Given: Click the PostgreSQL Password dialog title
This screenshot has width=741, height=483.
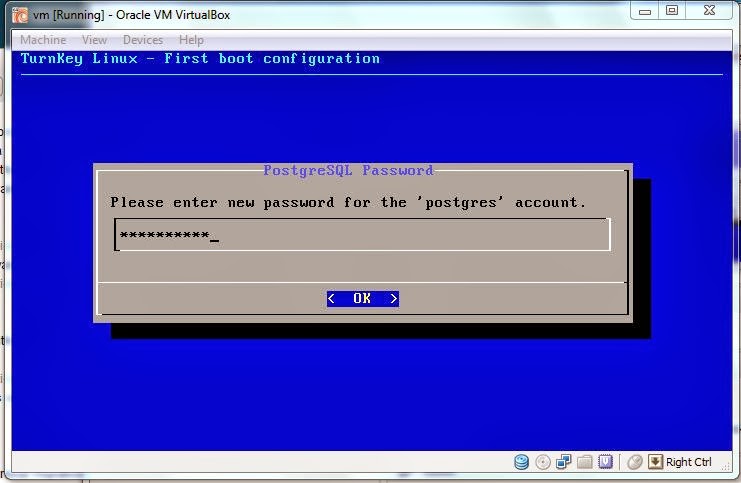Looking at the screenshot, I should tap(348, 170).
